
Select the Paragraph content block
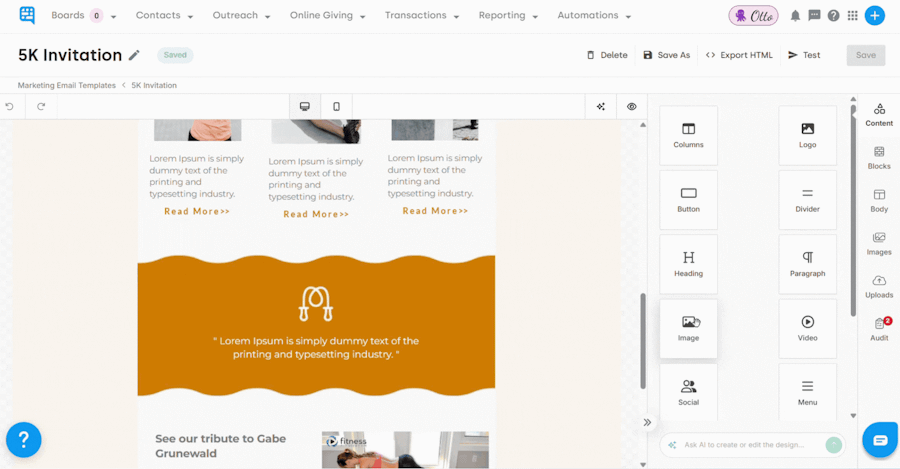click(x=808, y=264)
